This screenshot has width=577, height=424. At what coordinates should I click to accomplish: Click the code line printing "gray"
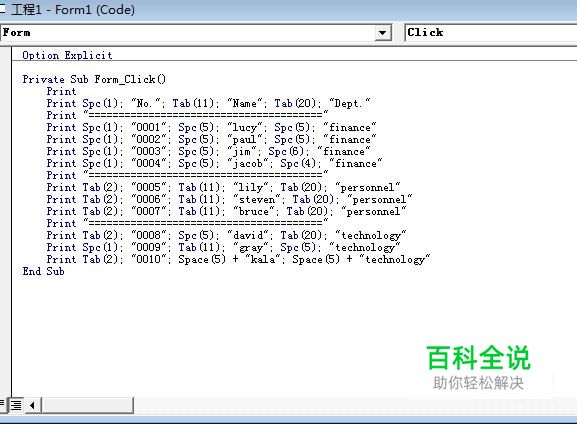[x=223, y=247]
